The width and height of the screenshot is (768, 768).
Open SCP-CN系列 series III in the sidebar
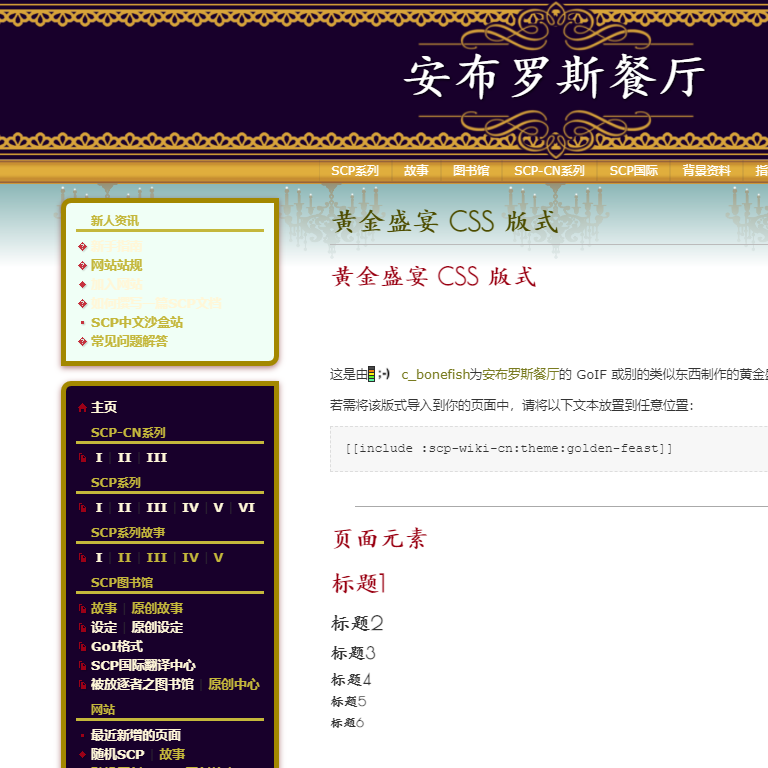pos(157,458)
